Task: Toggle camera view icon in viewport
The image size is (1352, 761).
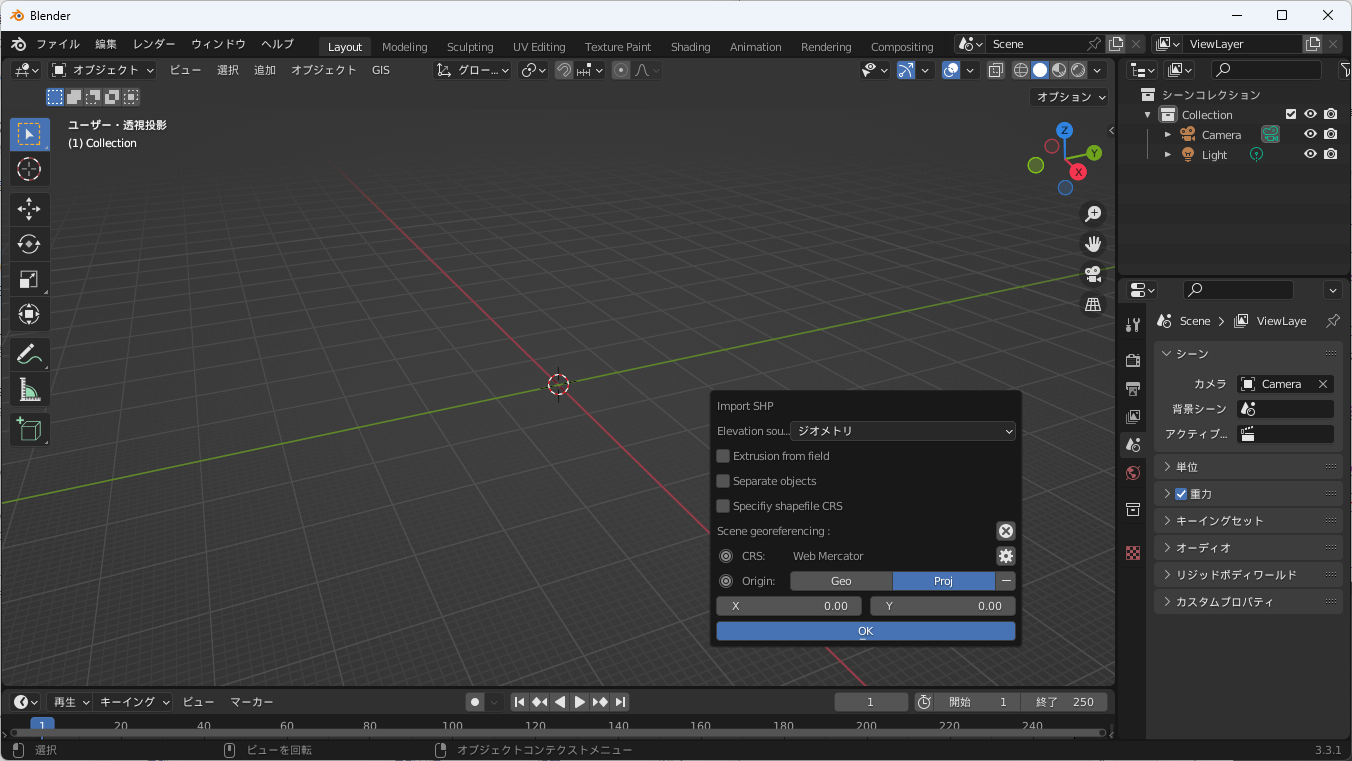Action: click(x=1093, y=274)
